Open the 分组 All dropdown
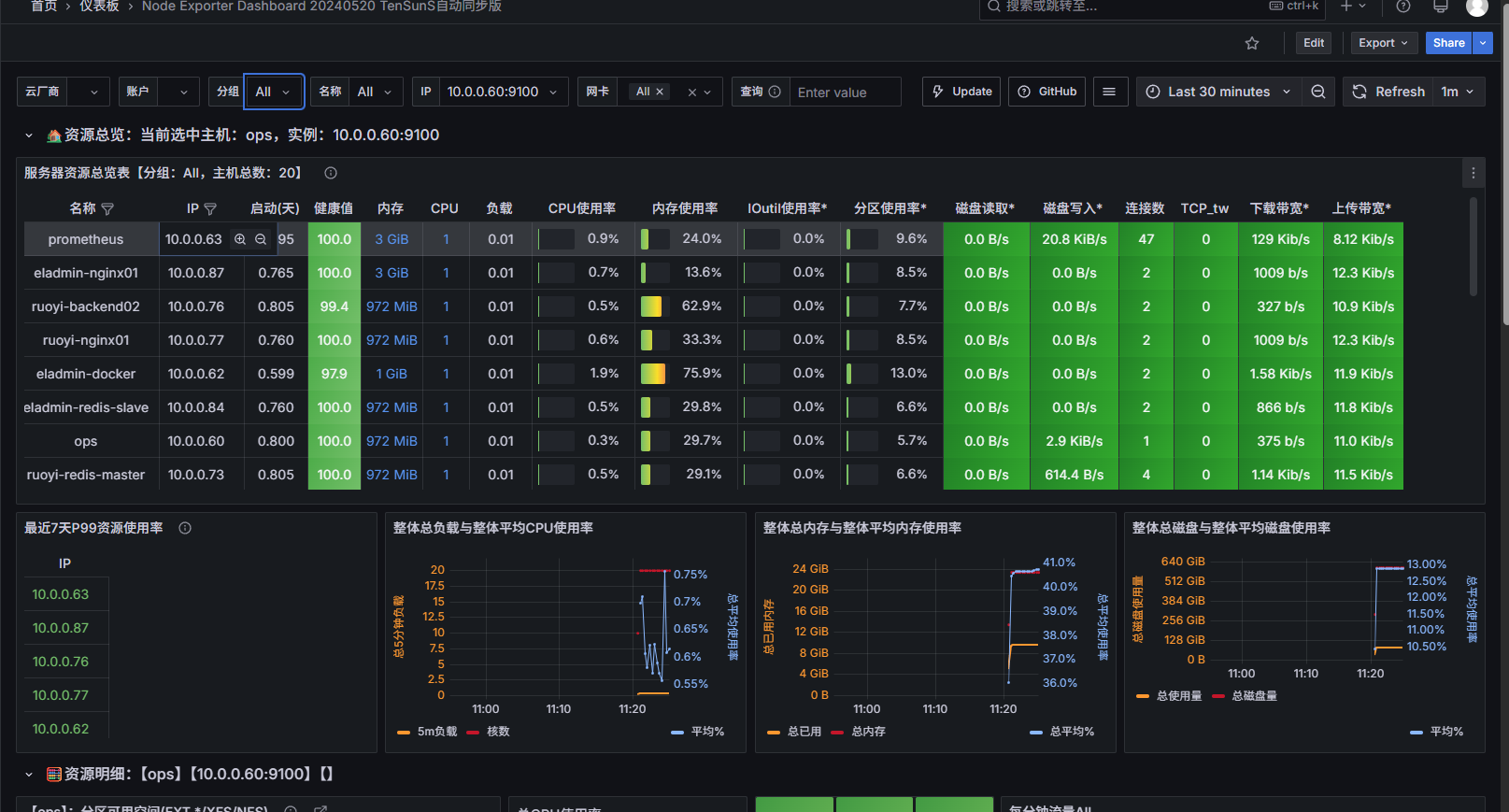 tap(273, 92)
